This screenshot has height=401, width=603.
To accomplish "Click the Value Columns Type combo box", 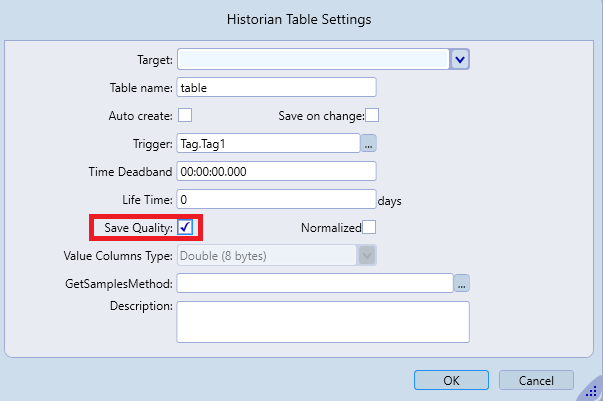I will pyautogui.click(x=266, y=255).
